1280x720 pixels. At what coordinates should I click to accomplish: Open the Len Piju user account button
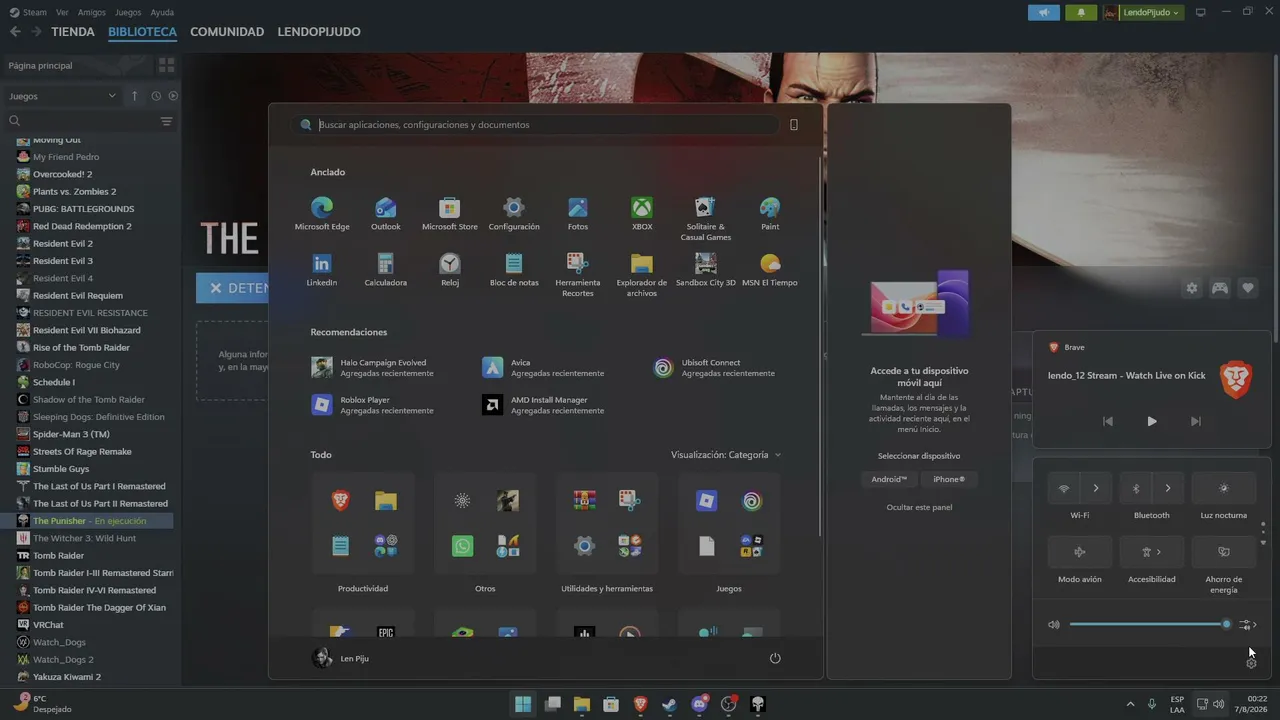tap(341, 658)
